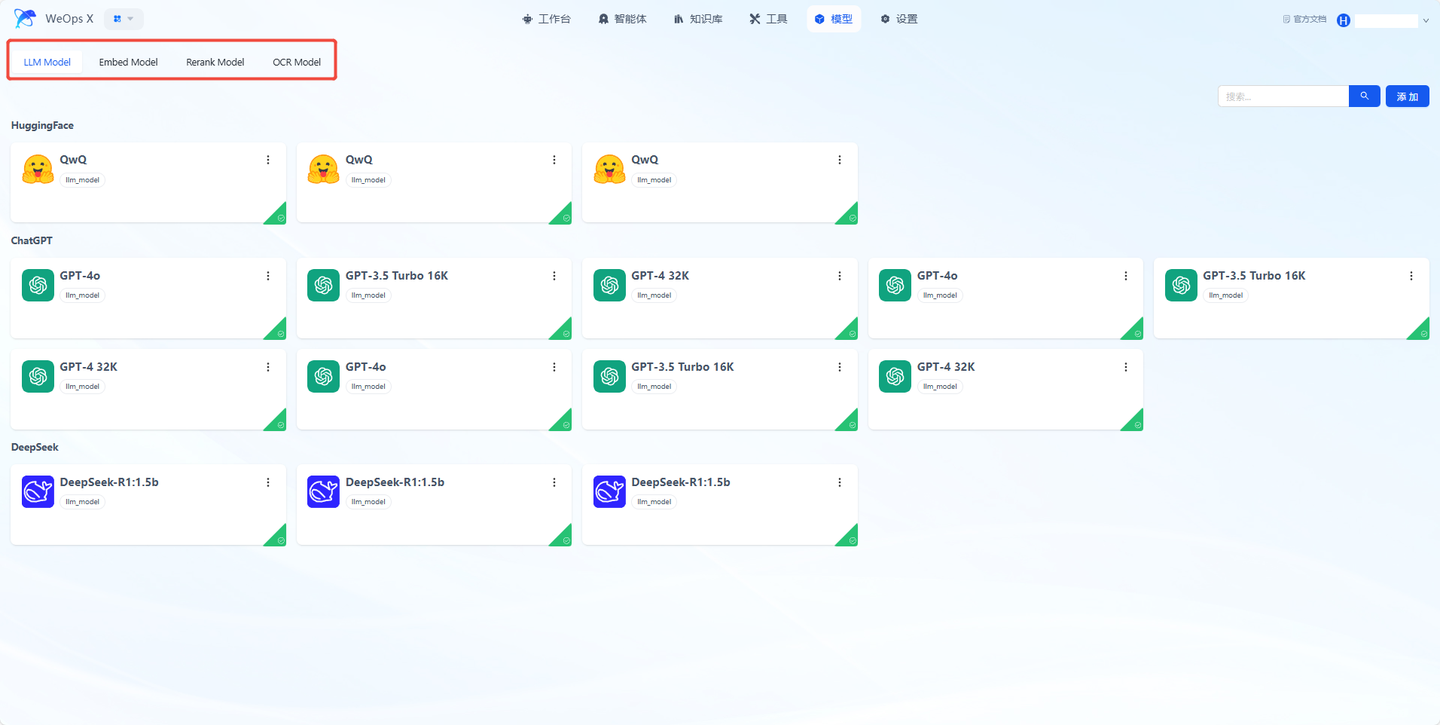Select the 模型 models nav item

click(x=834, y=19)
